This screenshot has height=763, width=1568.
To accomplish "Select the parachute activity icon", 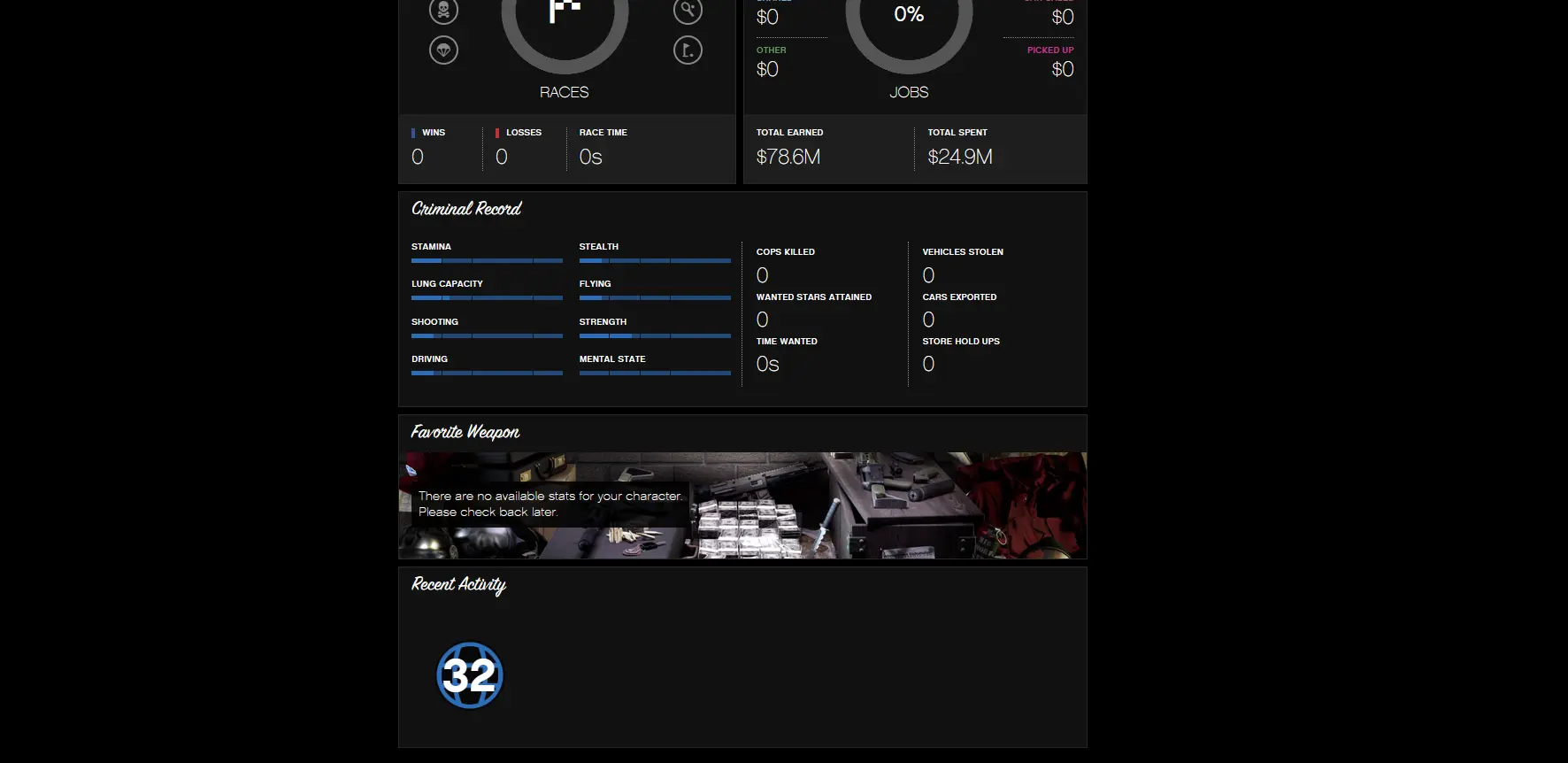I will 443,50.
